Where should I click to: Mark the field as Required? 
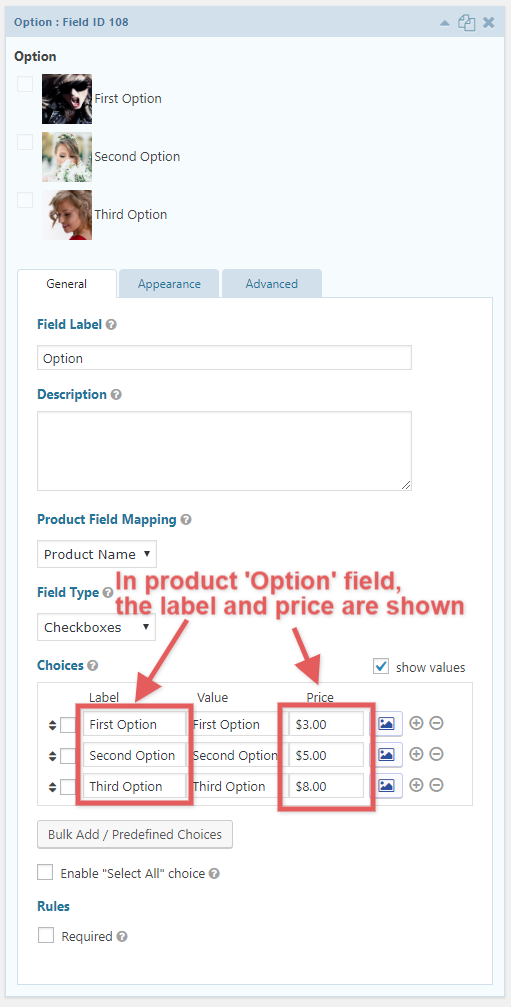[46, 935]
